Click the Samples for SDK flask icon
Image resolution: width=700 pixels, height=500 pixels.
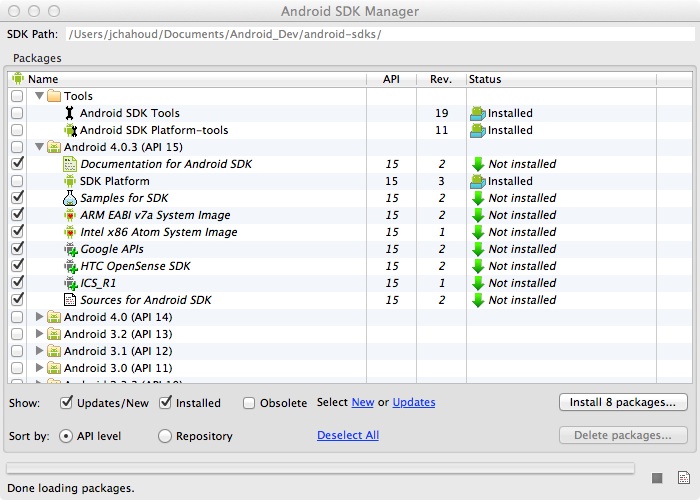point(69,198)
